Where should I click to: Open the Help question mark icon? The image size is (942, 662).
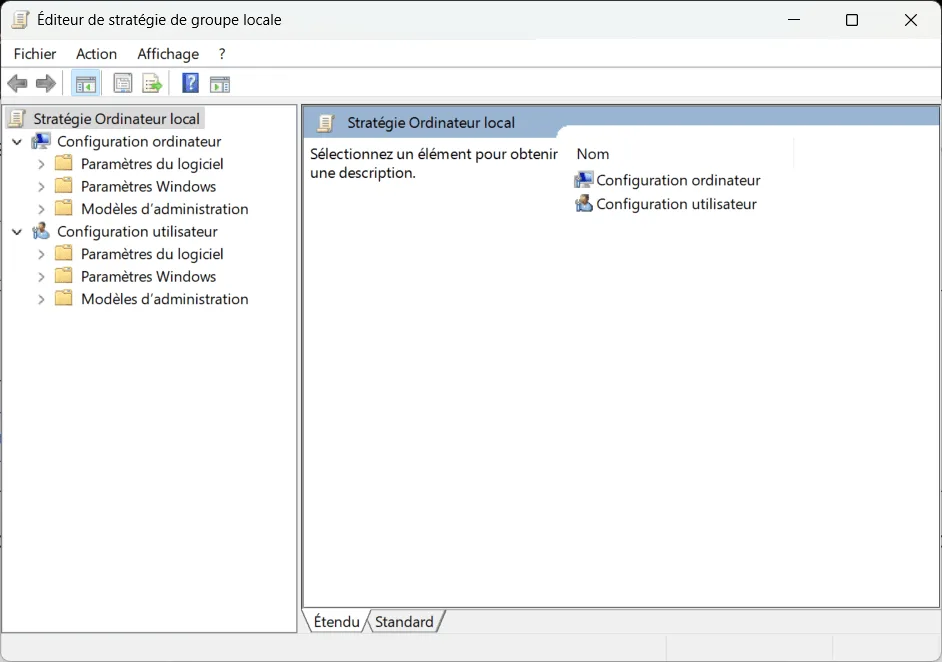pyautogui.click(x=190, y=83)
